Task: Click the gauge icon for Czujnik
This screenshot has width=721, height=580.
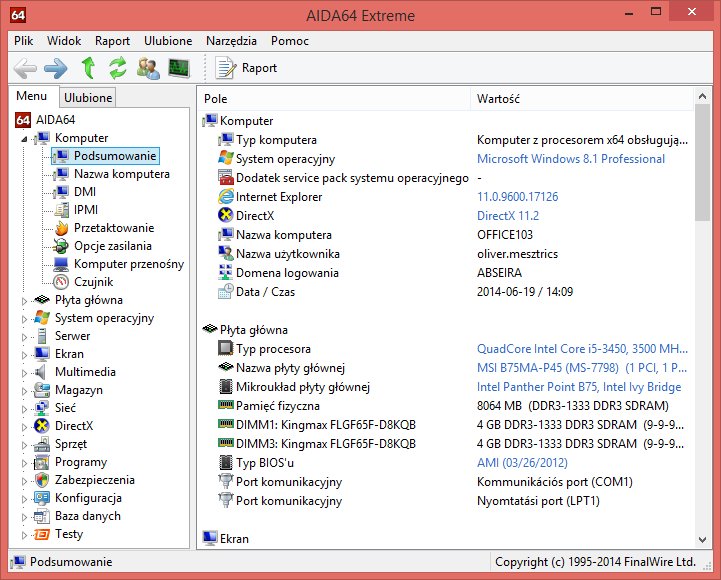Action: [x=61, y=282]
